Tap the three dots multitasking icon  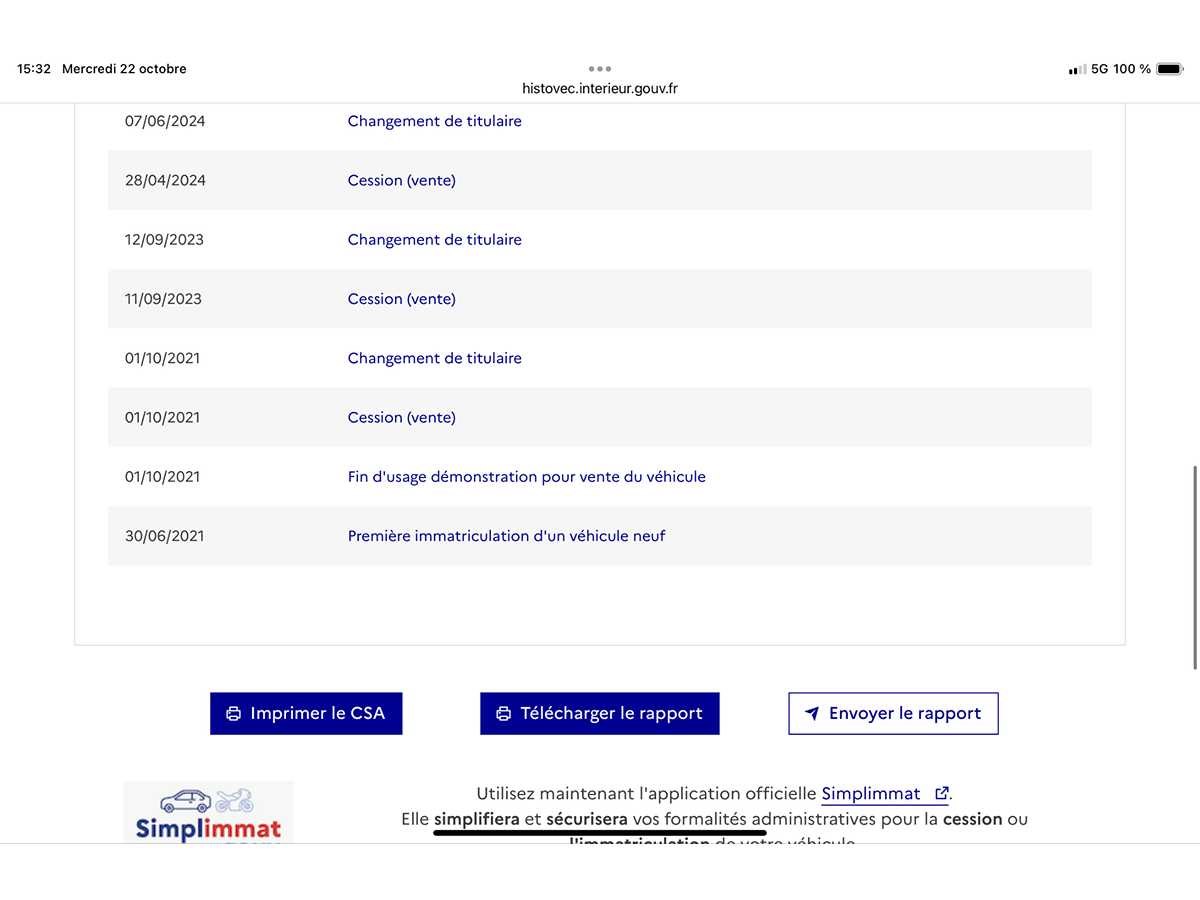(x=600, y=69)
